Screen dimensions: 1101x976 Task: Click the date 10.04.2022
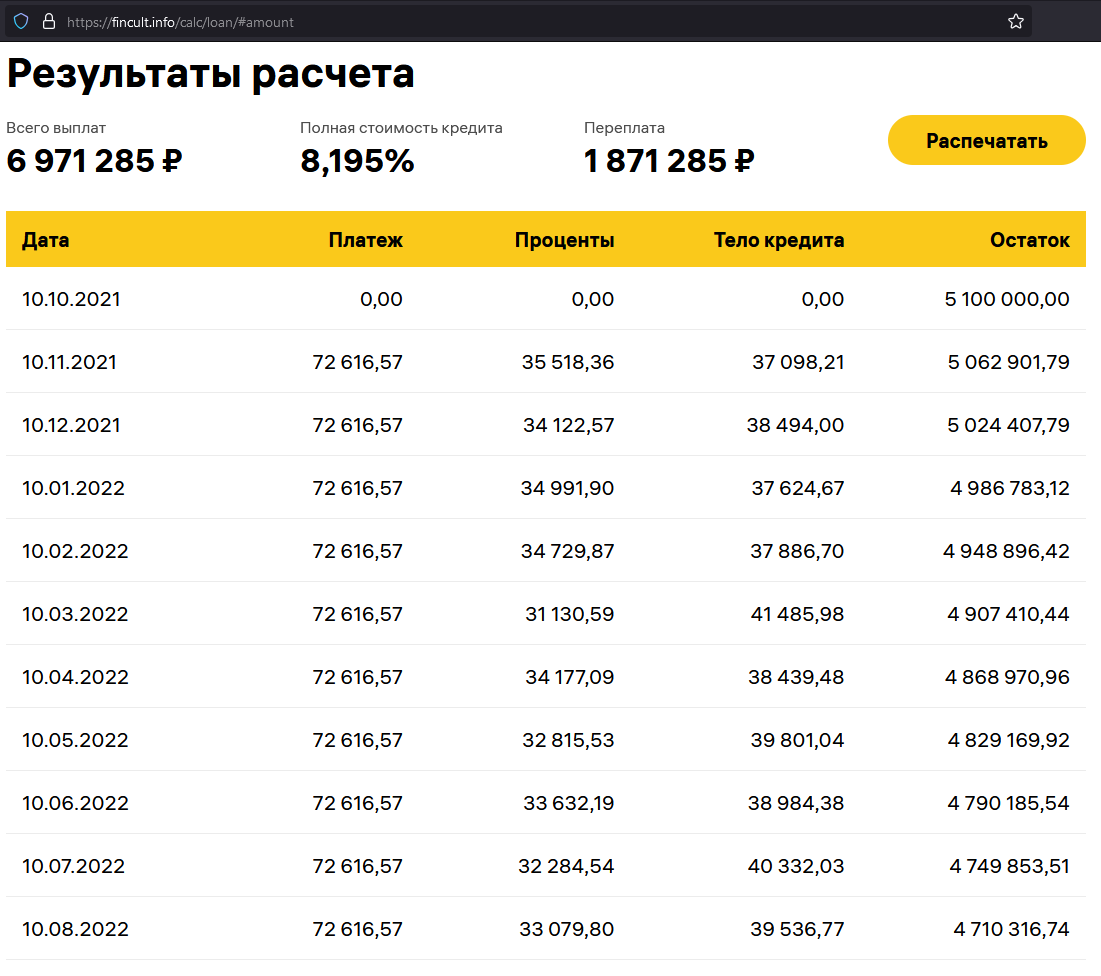(x=75, y=678)
